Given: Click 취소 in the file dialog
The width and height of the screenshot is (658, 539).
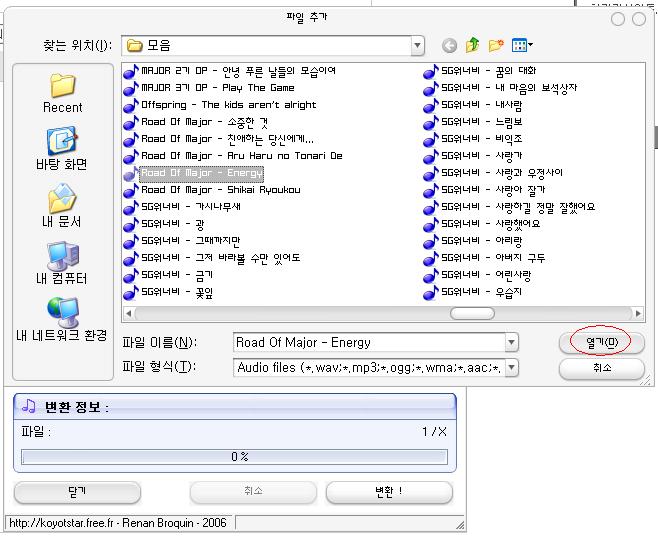Looking at the screenshot, I should (x=602, y=368).
